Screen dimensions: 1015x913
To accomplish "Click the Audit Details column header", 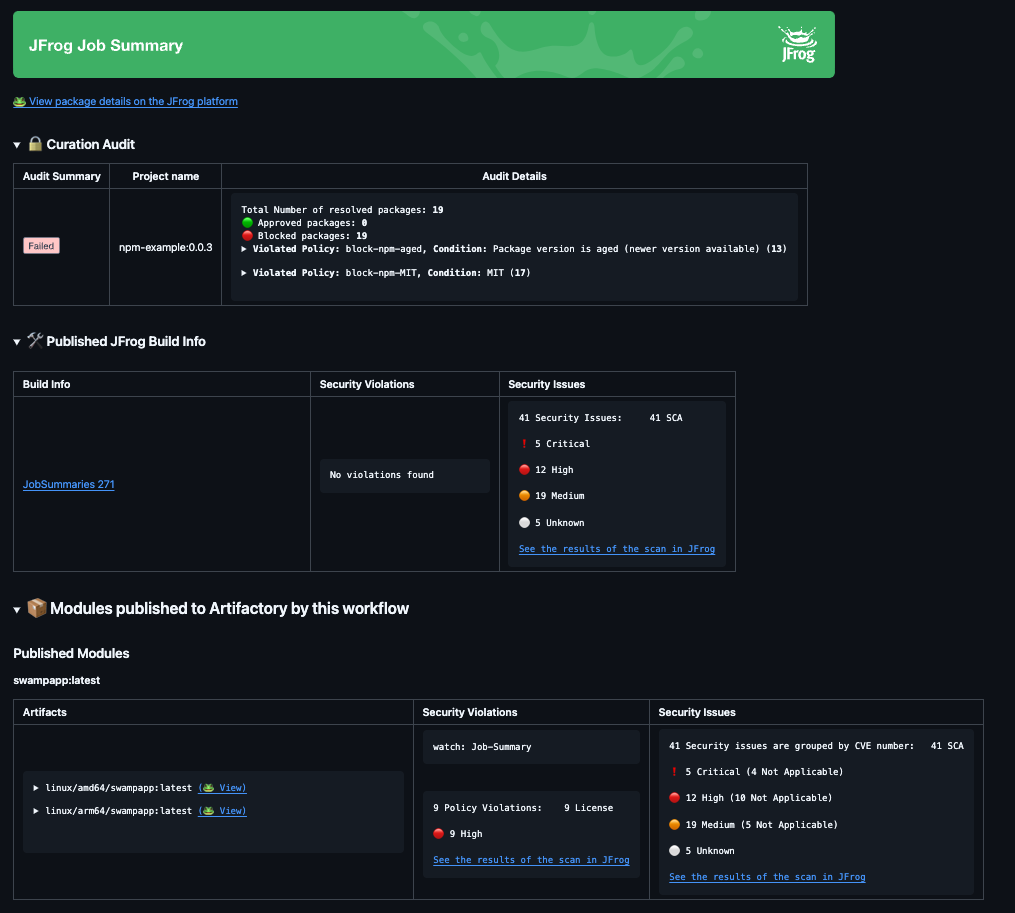I will tap(514, 176).
